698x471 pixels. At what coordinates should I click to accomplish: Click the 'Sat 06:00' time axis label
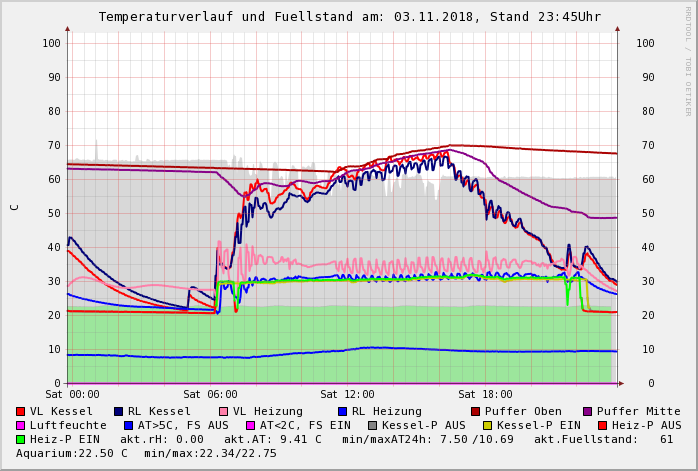pos(210,394)
